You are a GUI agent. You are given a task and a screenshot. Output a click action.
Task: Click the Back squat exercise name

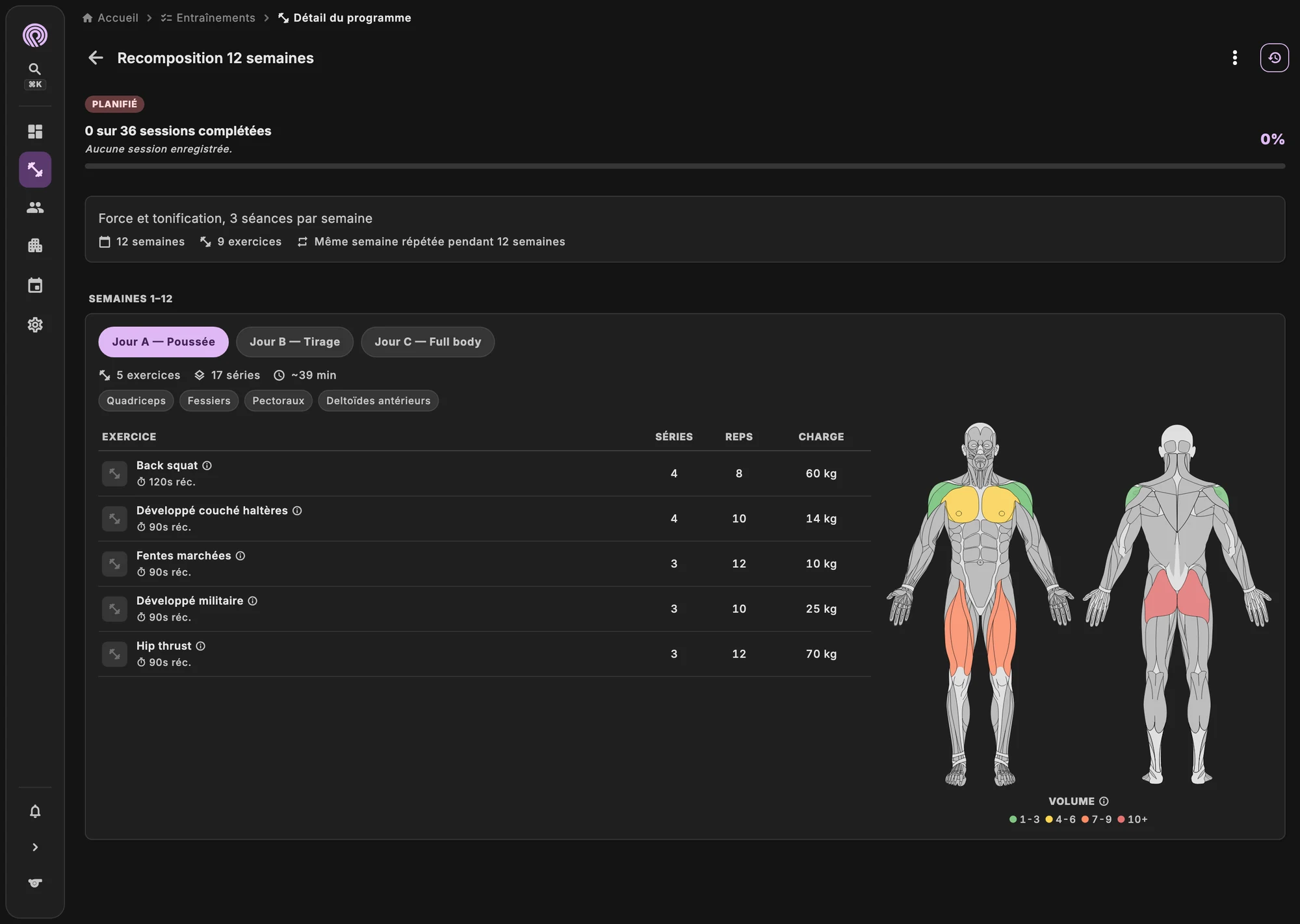pos(167,465)
